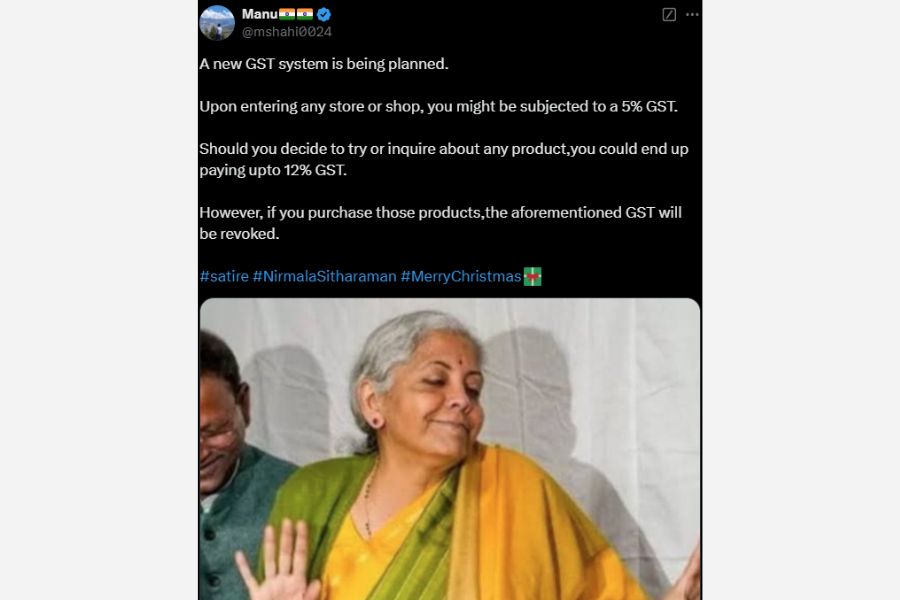
Task: Open the #satire hashtag
Action: pyautogui.click(x=224, y=277)
